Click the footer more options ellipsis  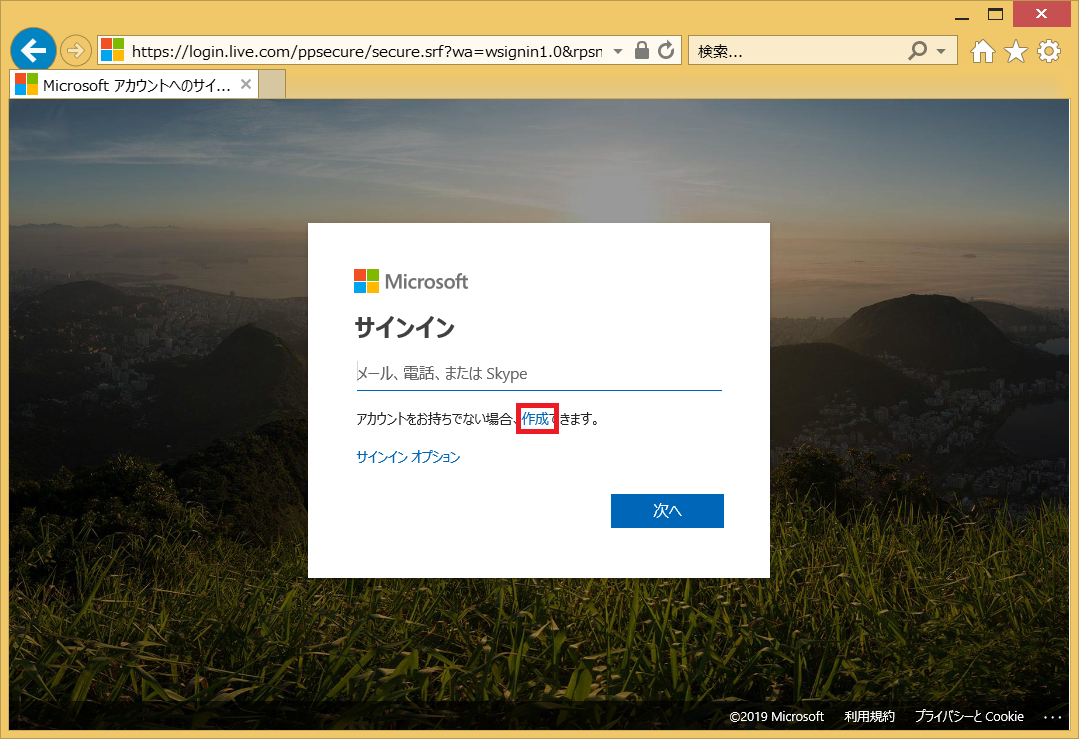[x=1052, y=717]
